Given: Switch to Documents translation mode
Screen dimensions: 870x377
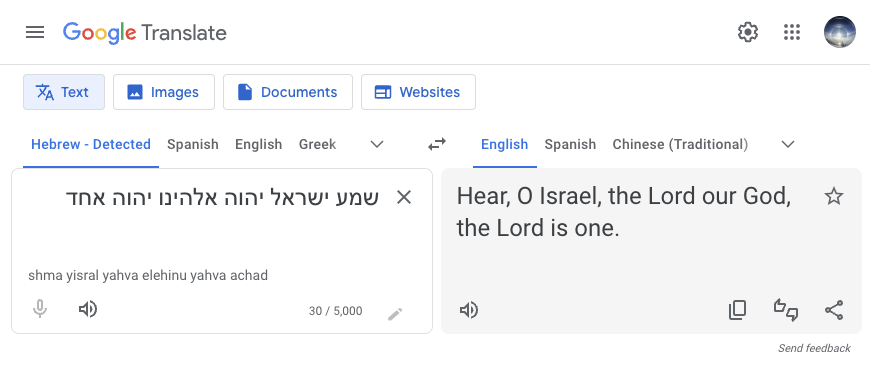Looking at the screenshot, I should [x=288, y=92].
